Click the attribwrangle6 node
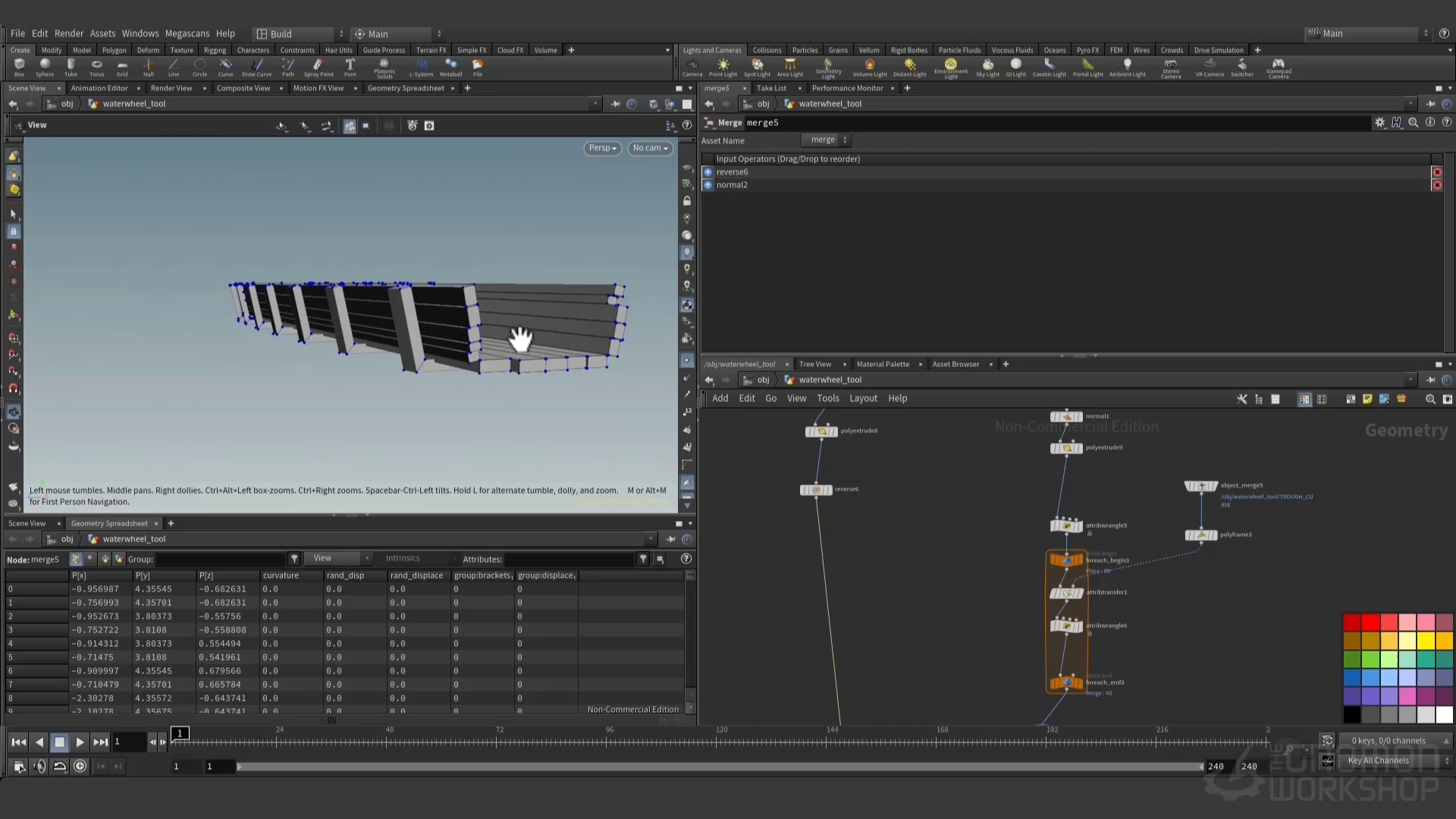 [x=1066, y=626]
